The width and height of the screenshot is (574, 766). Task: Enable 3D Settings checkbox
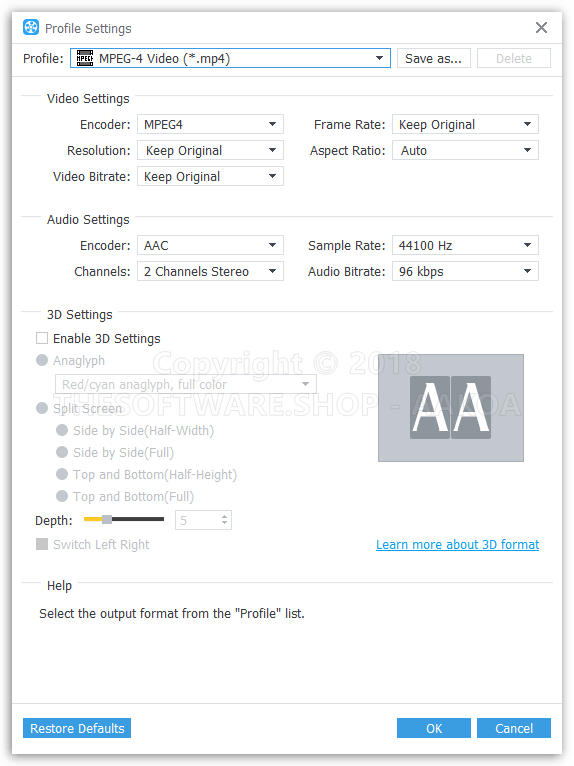coord(42,338)
